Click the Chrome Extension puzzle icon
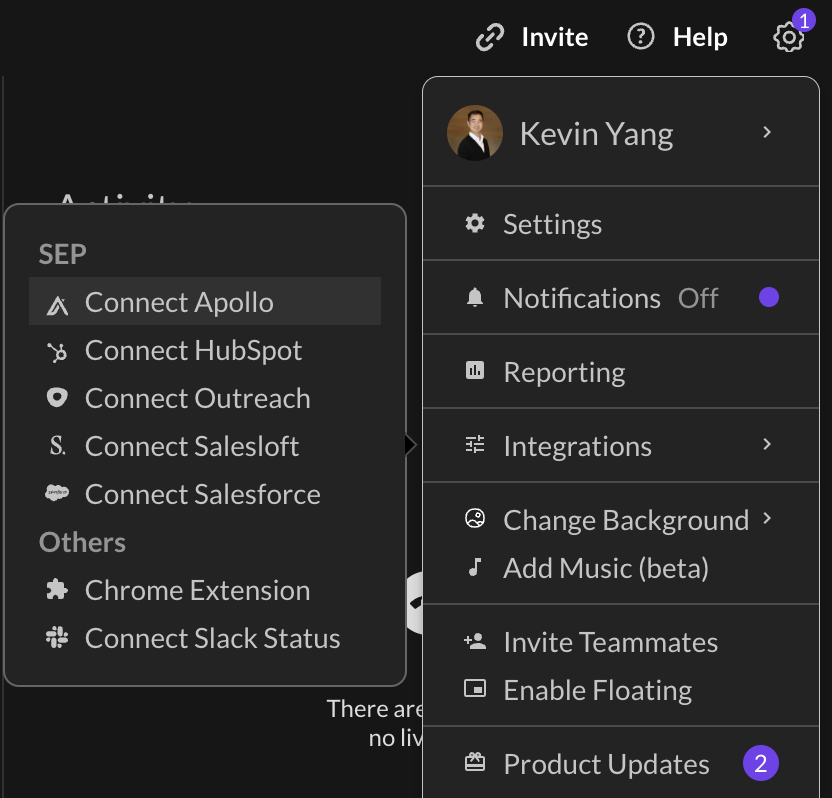 (57, 589)
